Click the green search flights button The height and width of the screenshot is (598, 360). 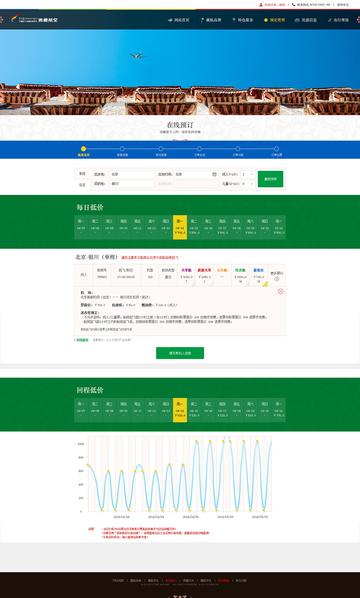pos(270,179)
